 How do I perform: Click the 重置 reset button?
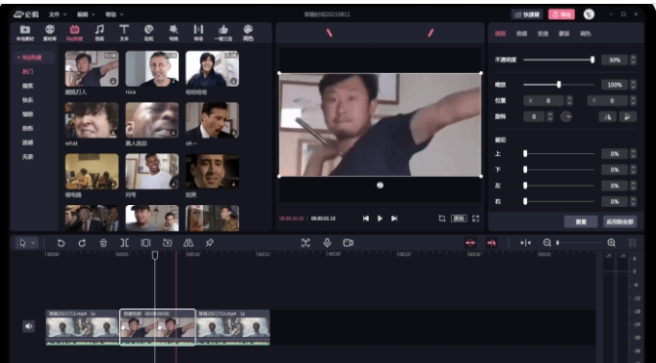pos(581,222)
